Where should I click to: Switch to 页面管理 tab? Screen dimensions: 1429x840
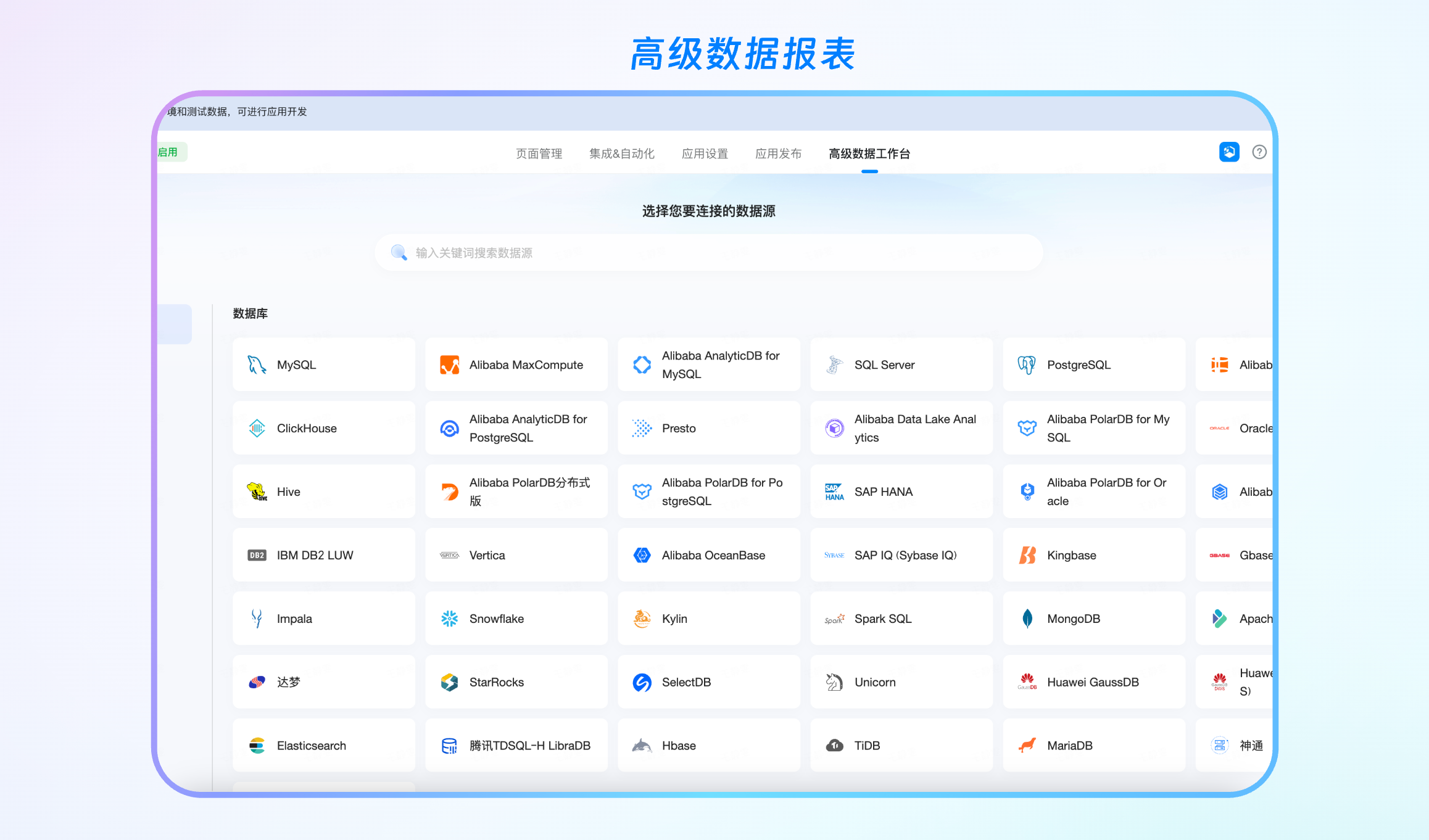539,154
